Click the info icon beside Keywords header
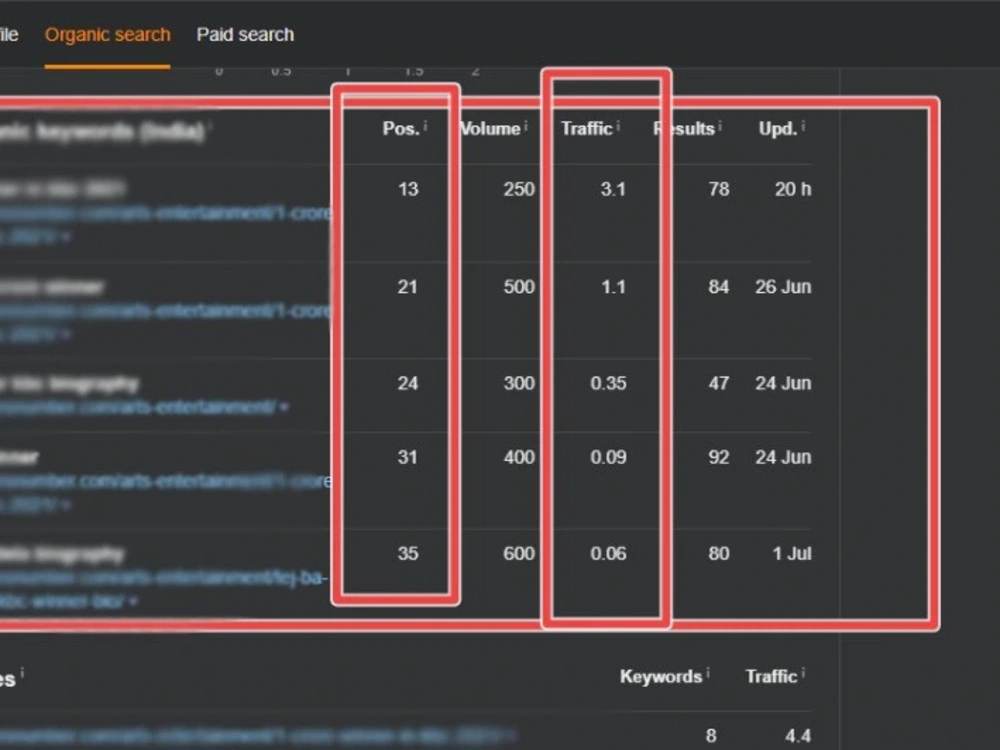Image resolution: width=1000 pixels, height=750 pixels. click(708, 673)
